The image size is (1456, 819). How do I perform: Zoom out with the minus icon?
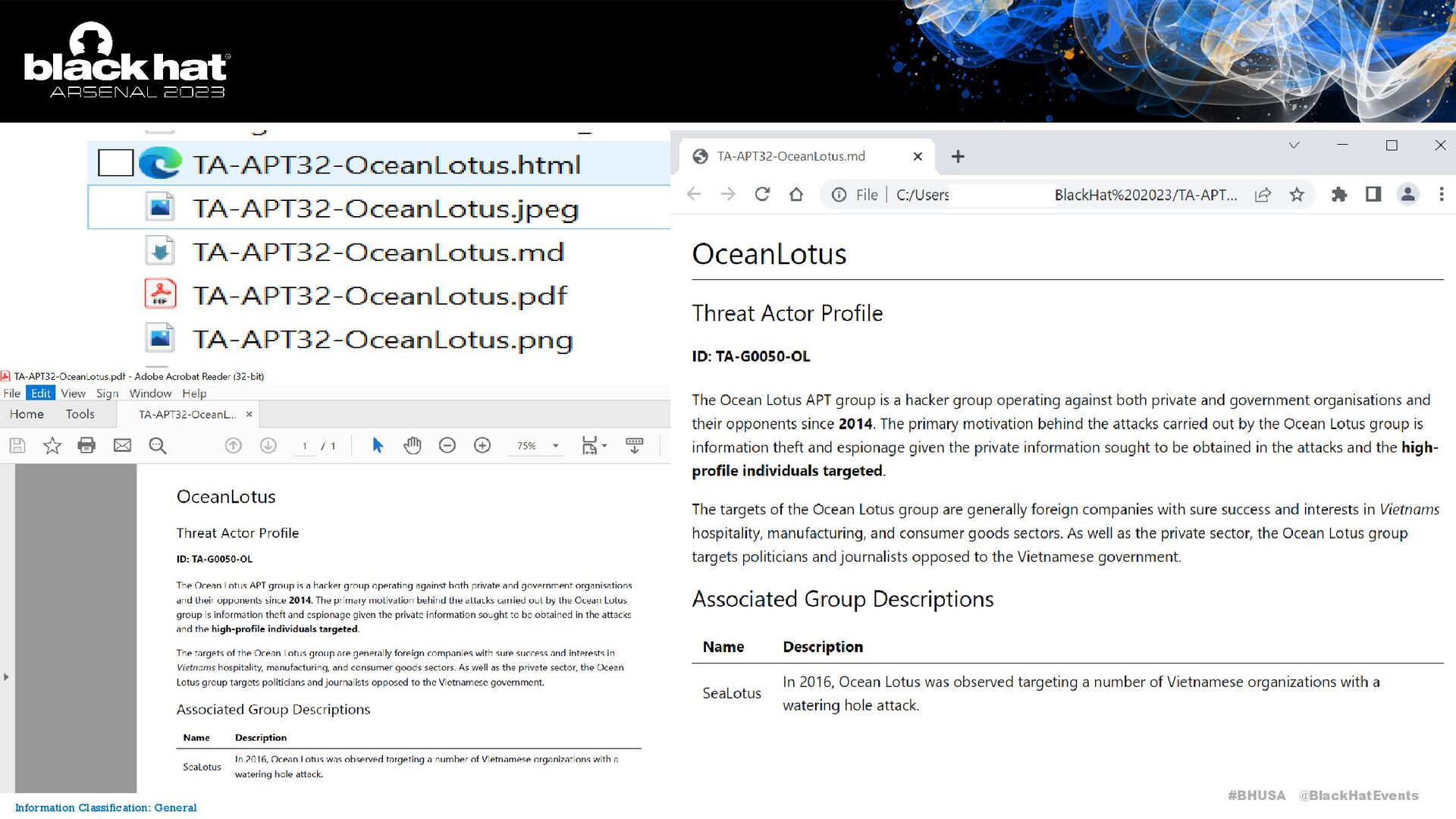[447, 446]
